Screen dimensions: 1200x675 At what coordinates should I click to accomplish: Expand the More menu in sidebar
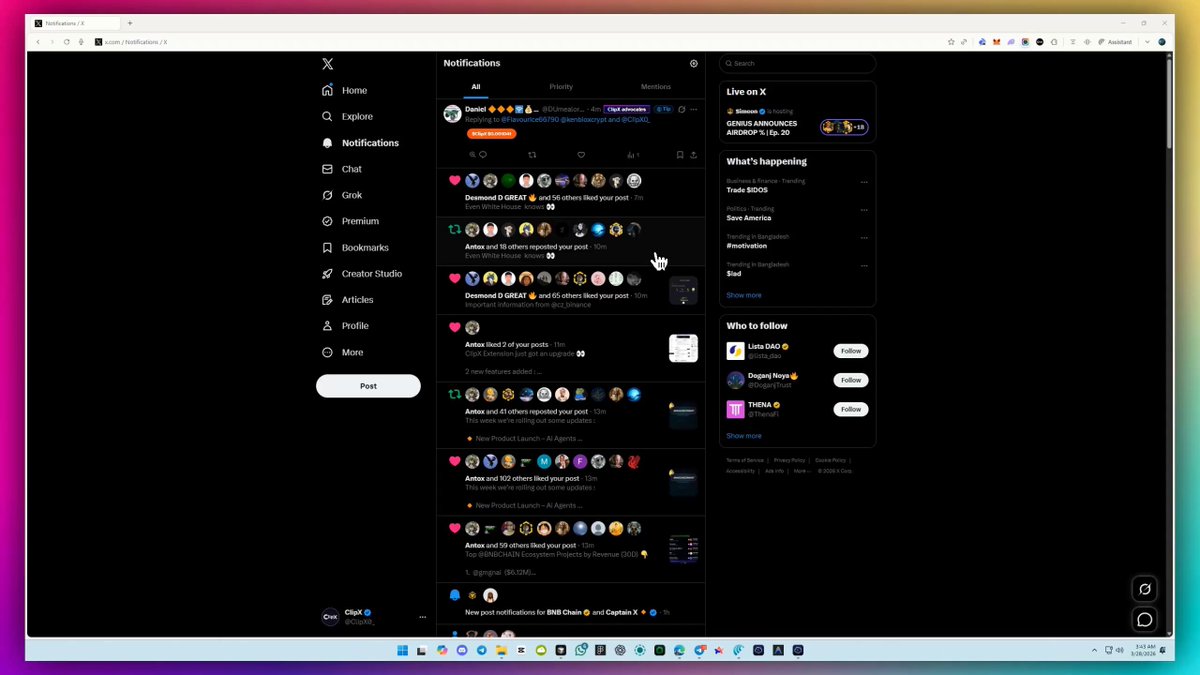click(x=342, y=352)
